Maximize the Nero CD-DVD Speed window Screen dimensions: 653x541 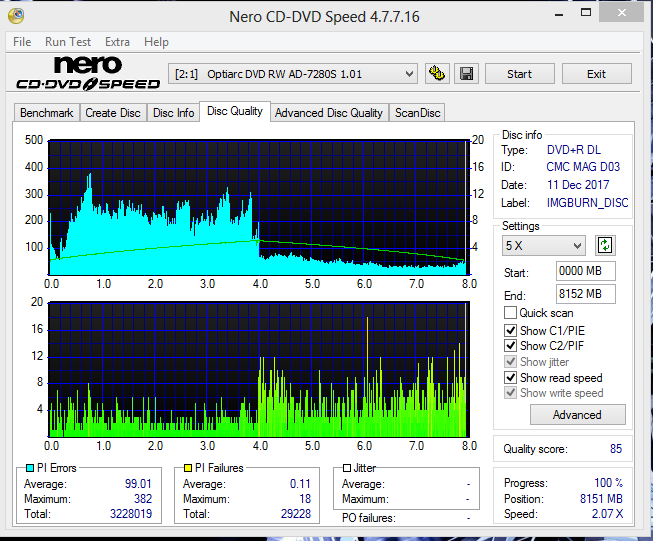(x=586, y=12)
